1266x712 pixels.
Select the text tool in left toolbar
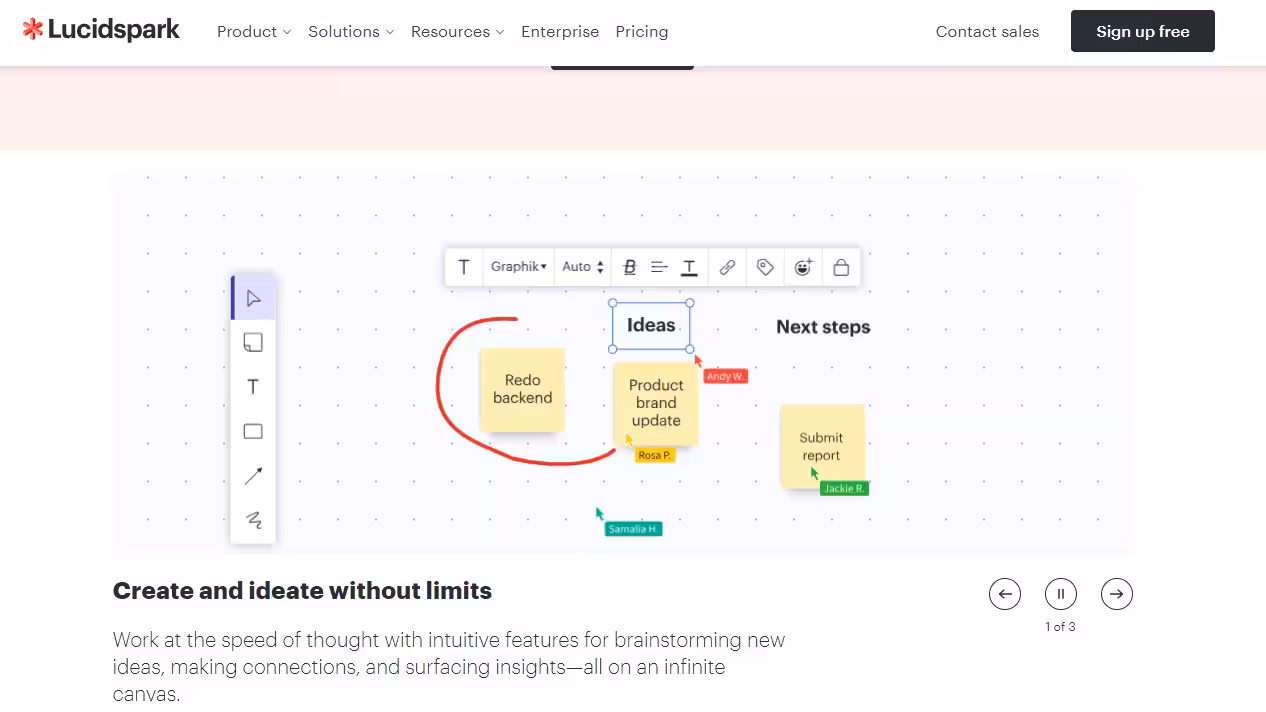point(253,387)
